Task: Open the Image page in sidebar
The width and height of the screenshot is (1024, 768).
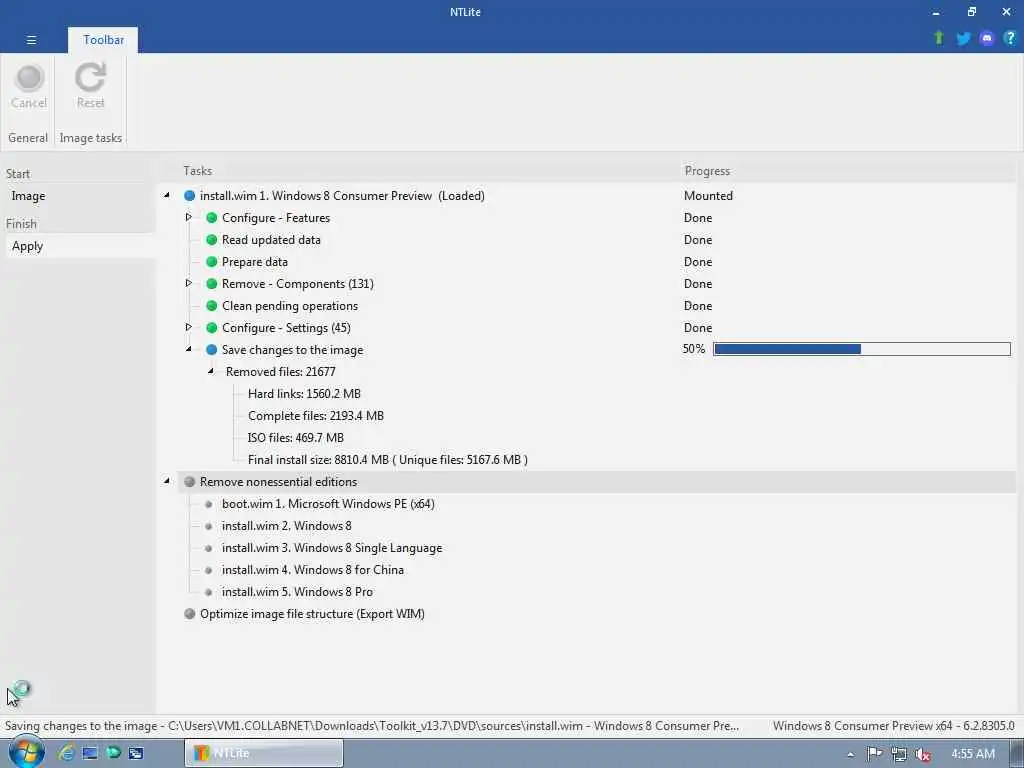Action: coord(28,195)
